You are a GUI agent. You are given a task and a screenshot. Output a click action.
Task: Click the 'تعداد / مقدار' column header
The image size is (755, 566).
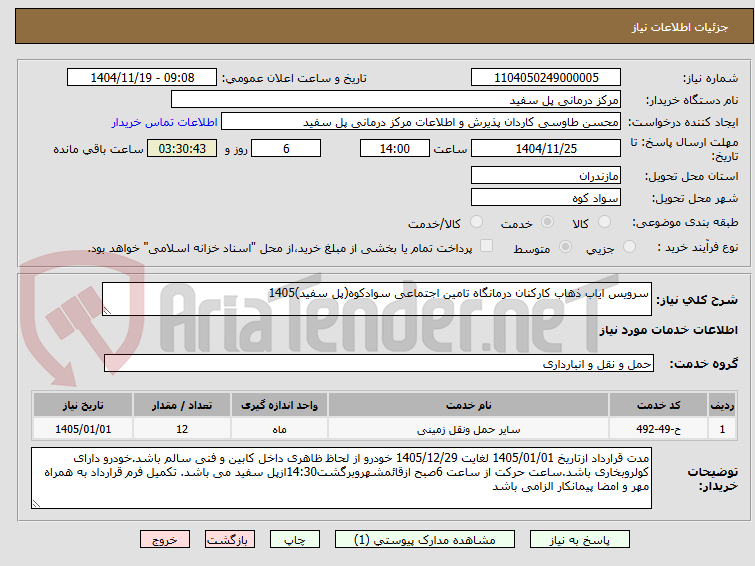[x=182, y=405]
